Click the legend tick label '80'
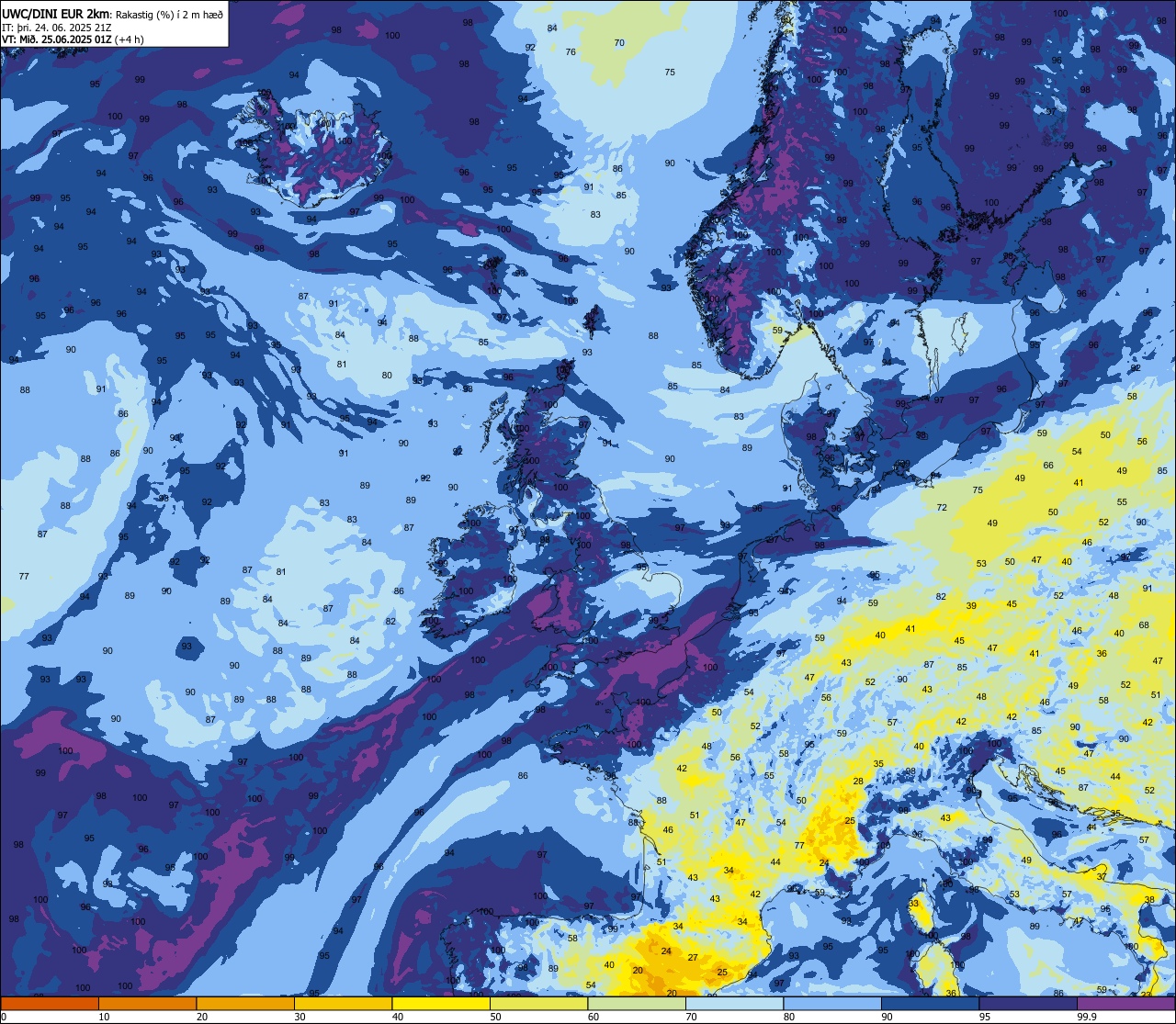The width and height of the screenshot is (1176, 1024). pyautogui.click(x=789, y=1017)
